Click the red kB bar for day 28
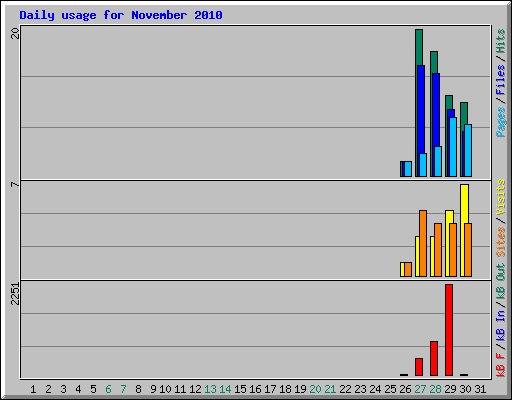 tap(434, 359)
